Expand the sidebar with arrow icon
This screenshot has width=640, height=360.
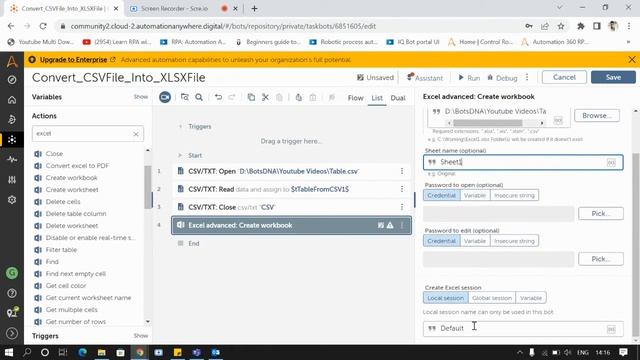(12, 333)
